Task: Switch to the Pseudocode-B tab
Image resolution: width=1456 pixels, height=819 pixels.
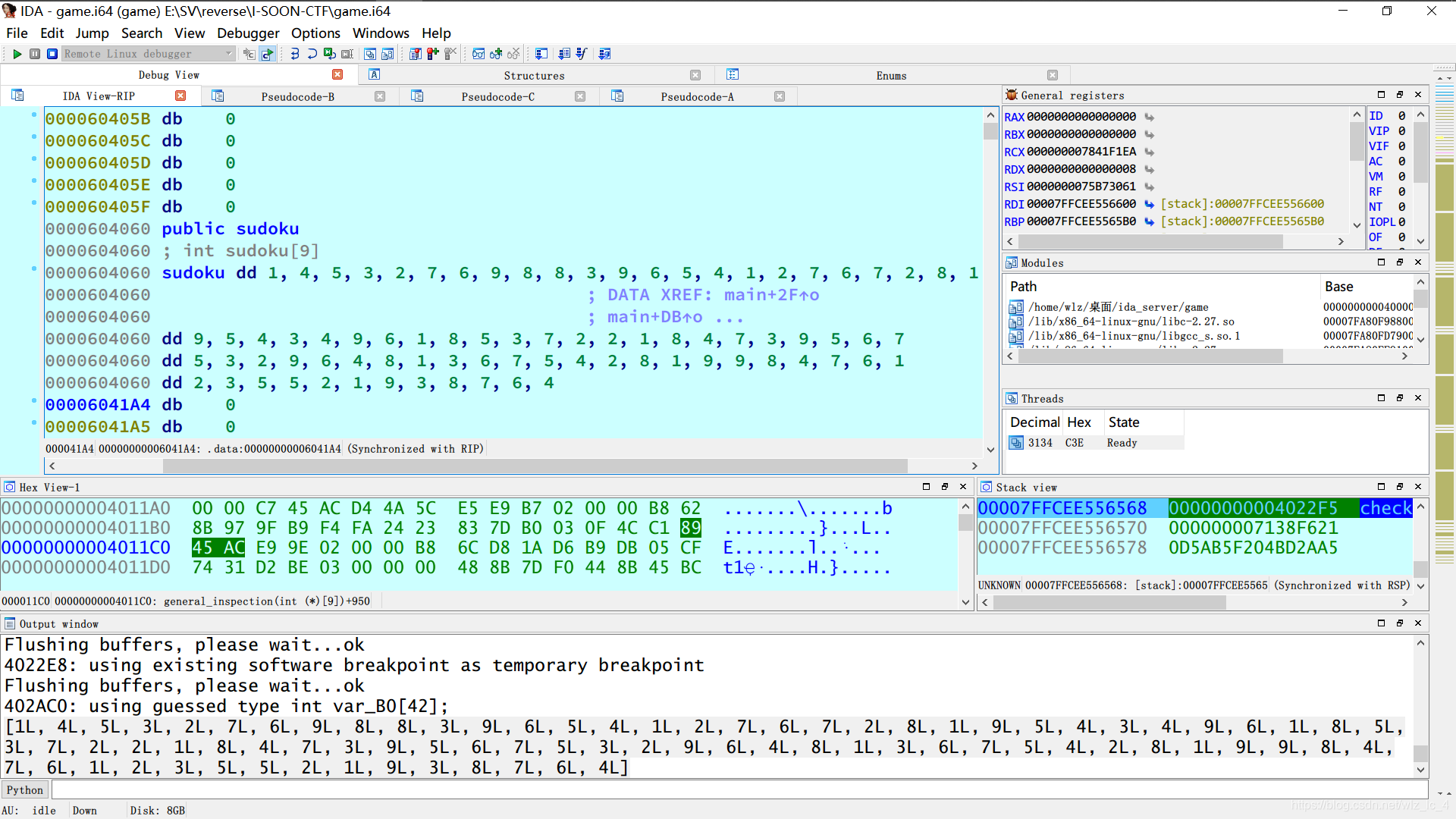Action: click(x=297, y=96)
